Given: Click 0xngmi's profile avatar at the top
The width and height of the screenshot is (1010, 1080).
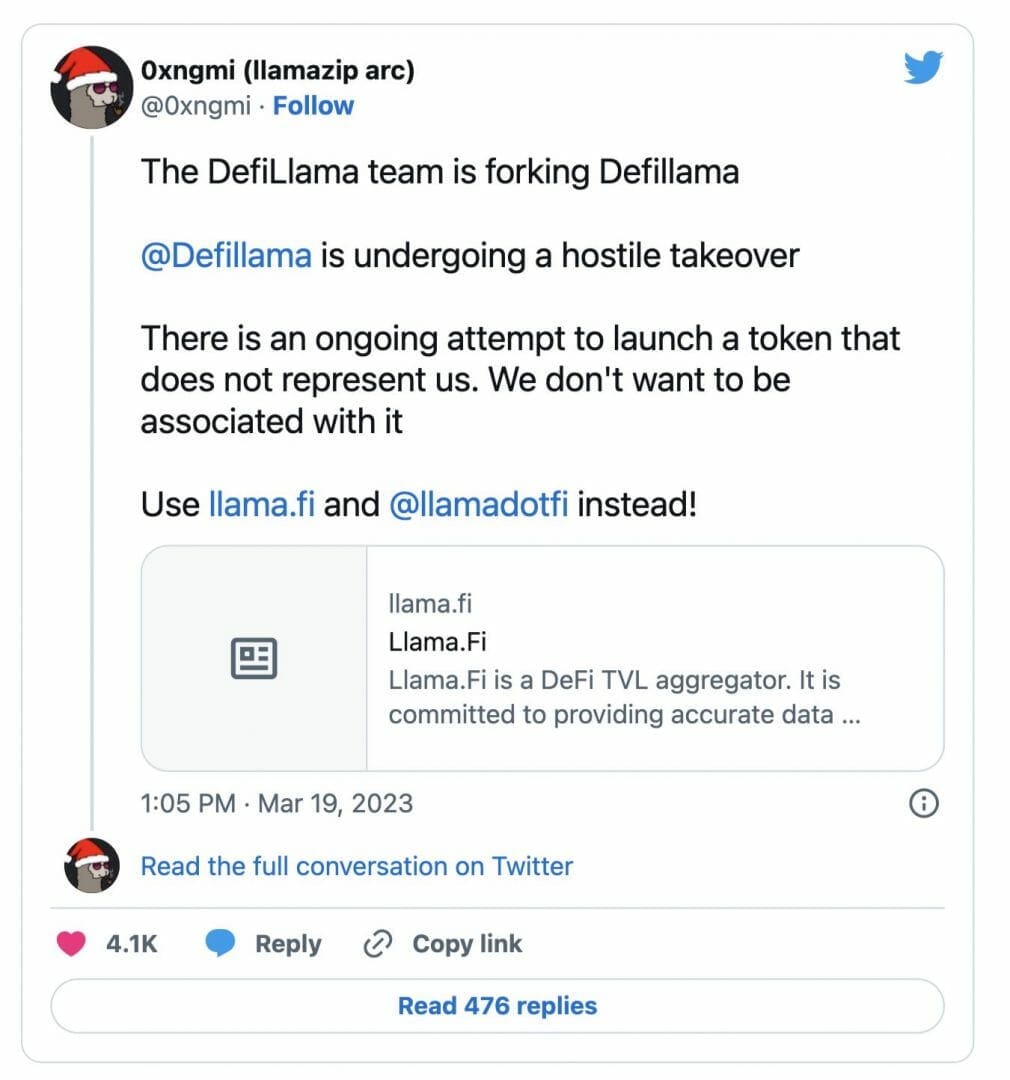Looking at the screenshot, I should pos(91,88).
